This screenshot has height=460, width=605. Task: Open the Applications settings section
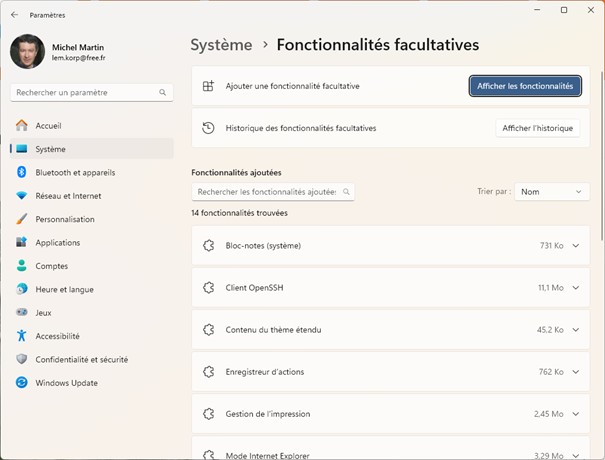[57, 243]
